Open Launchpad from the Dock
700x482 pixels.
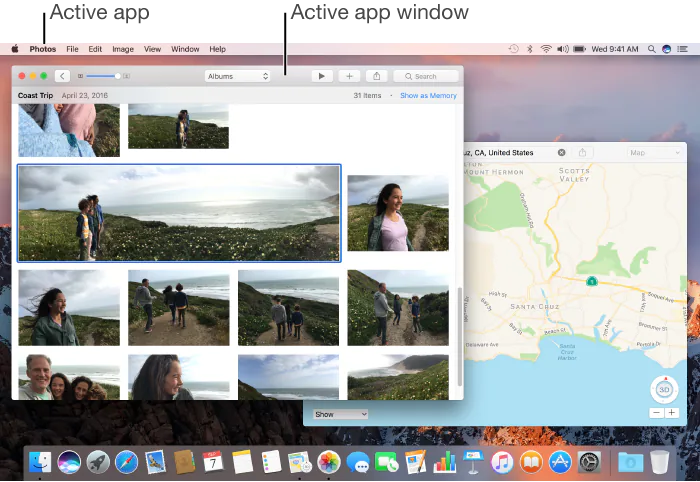[98, 461]
